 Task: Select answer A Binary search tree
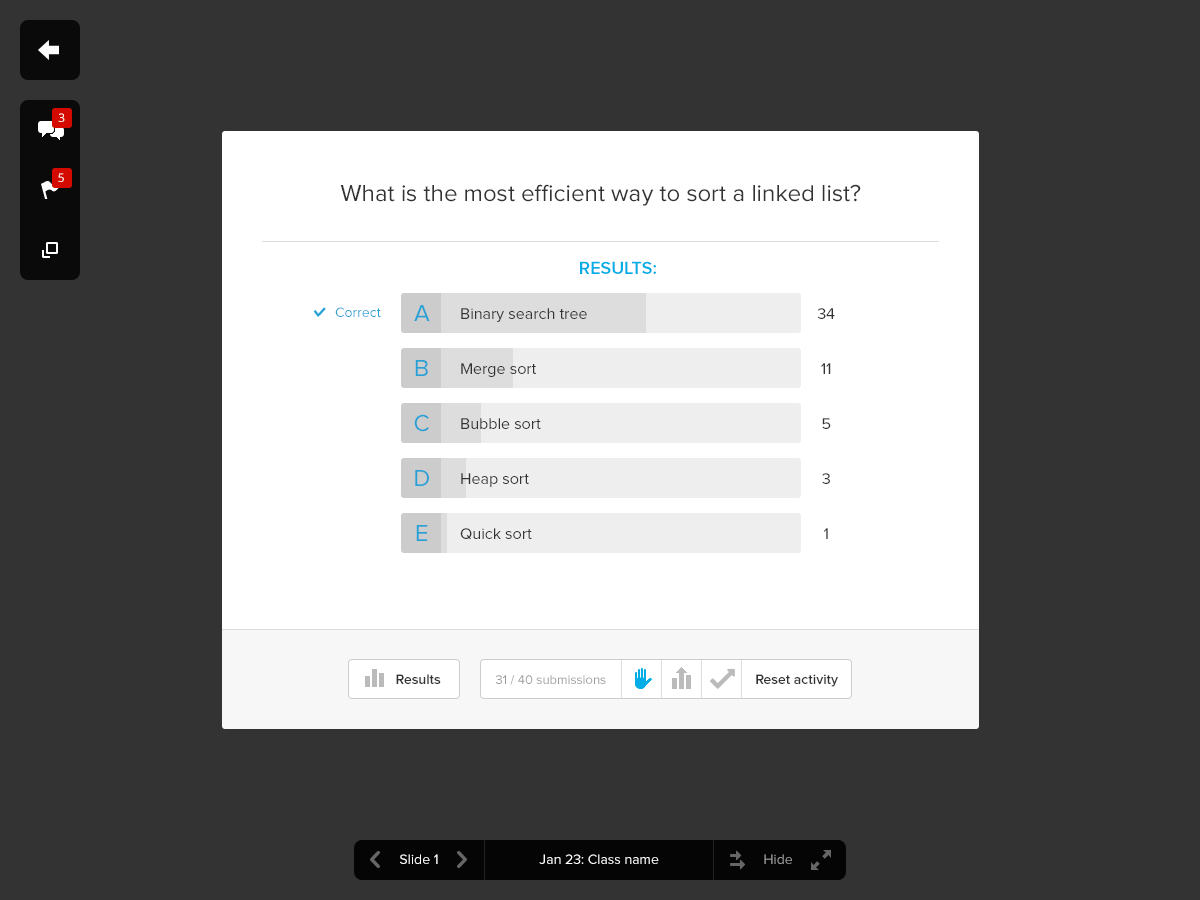(601, 313)
